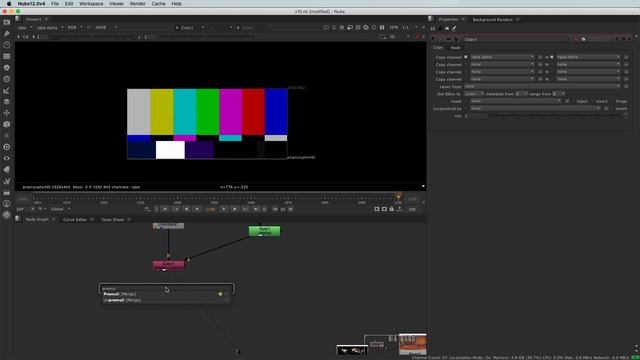Open the Node tab in Copy1 properties
640x360 pixels.
tap(455, 48)
